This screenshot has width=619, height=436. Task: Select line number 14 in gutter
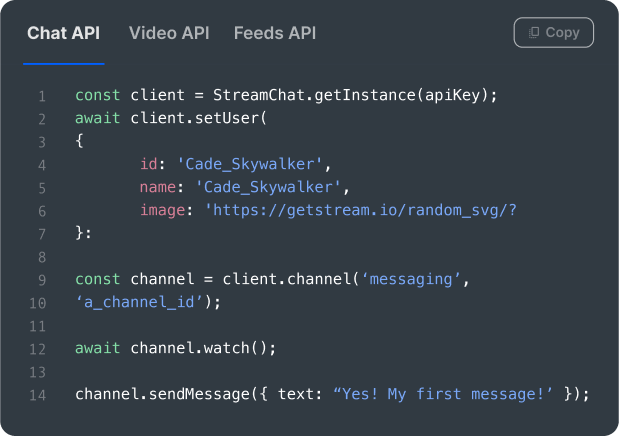tap(39, 394)
